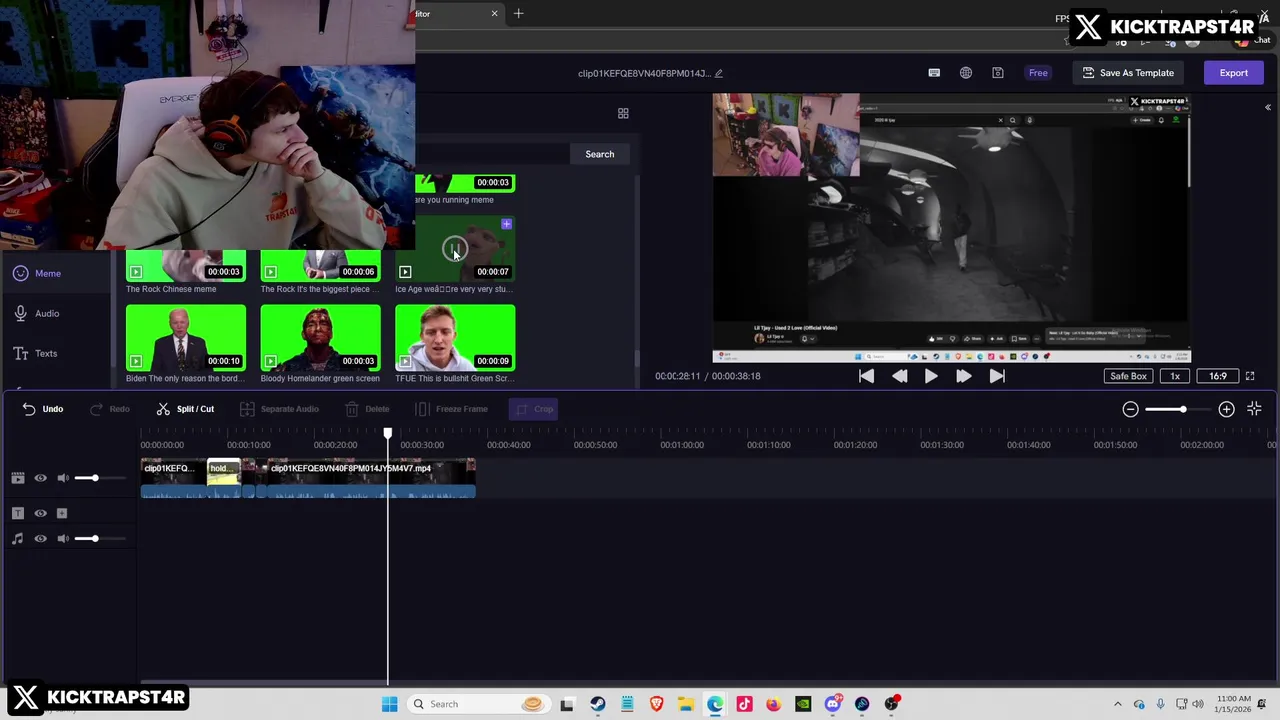Click the Redo button
Image resolution: width=1280 pixels, height=720 pixels.
(x=110, y=409)
